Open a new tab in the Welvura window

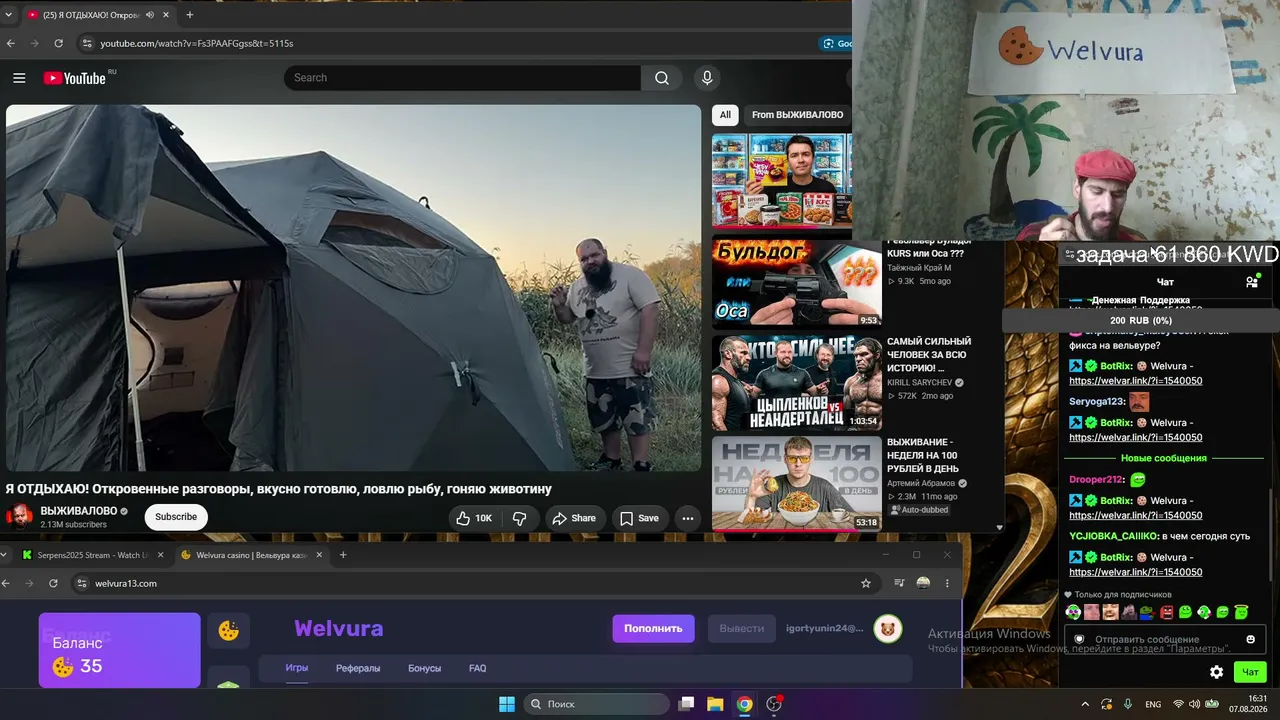[343, 555]
